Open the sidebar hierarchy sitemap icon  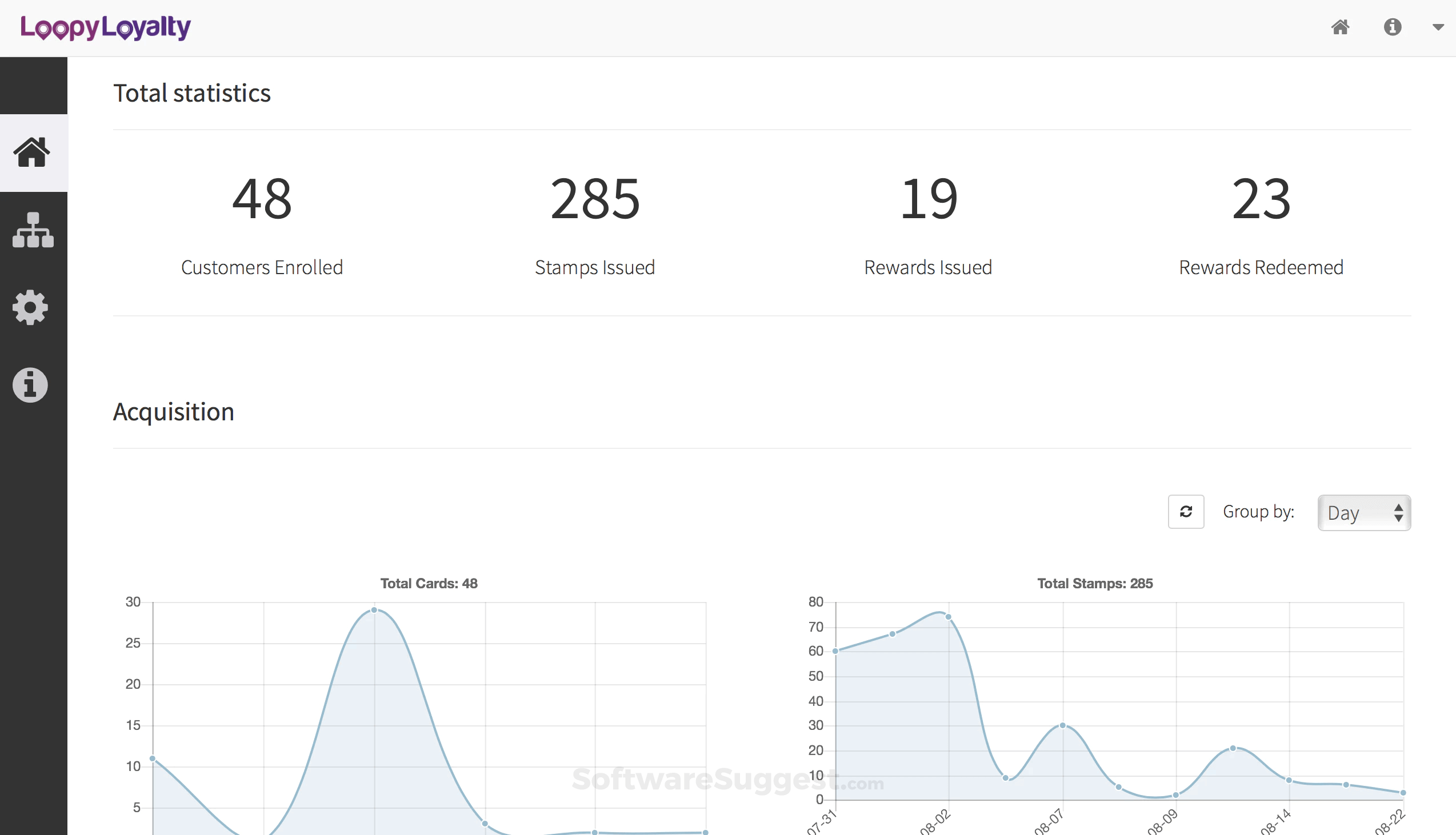click(33, 230)
